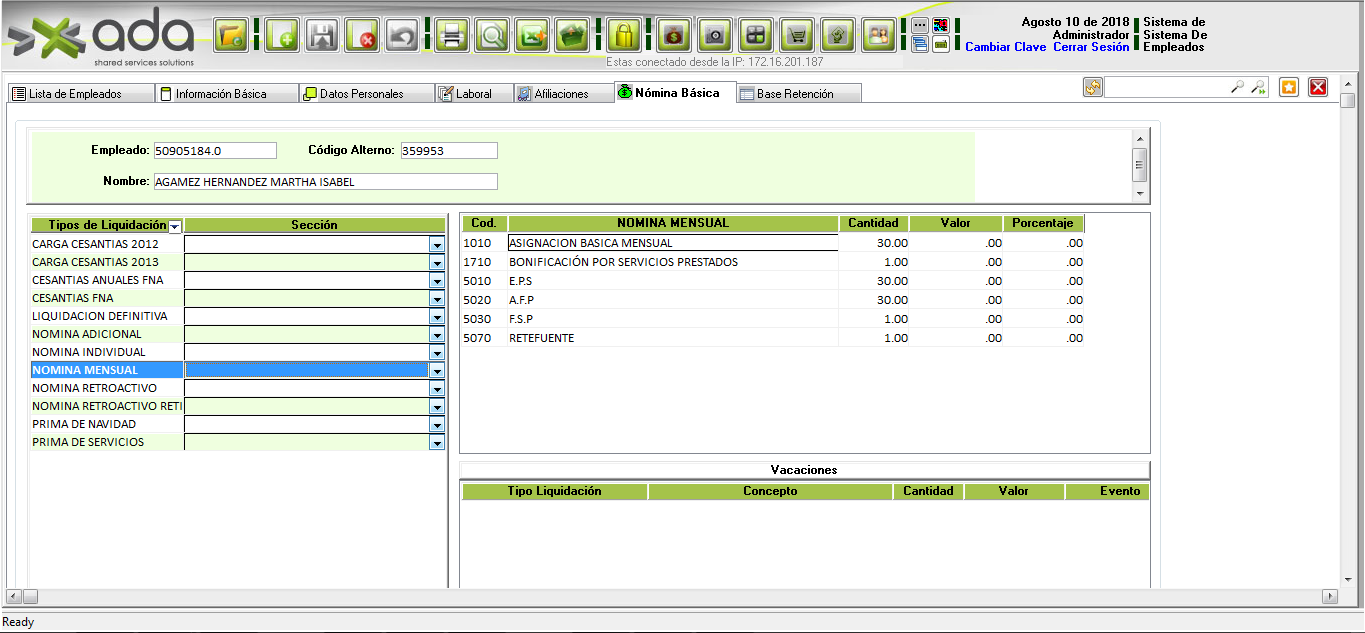Click the magnifier search toolbar icon
Image resolution: width=1365 pixels, height=633 pixels.
pyautogui.click(x=492, y=36)
